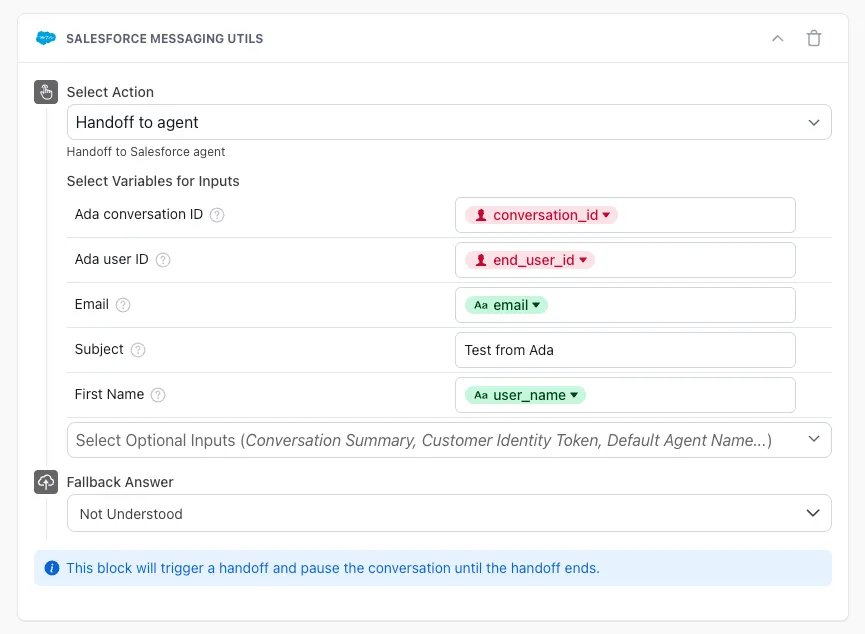The height and width of the screenshot is (634, 865).
Task: Open the conversation_id variable chip
Action: pos(541,215)
